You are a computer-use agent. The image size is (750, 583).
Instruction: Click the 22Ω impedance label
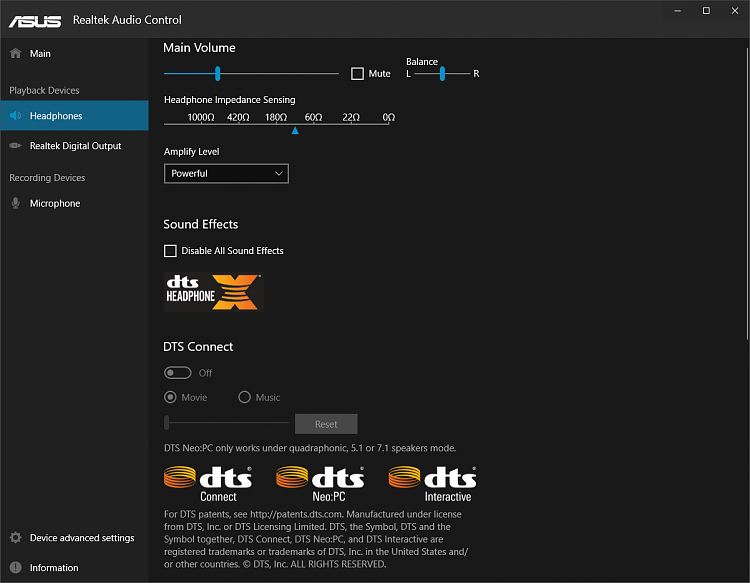351,117
